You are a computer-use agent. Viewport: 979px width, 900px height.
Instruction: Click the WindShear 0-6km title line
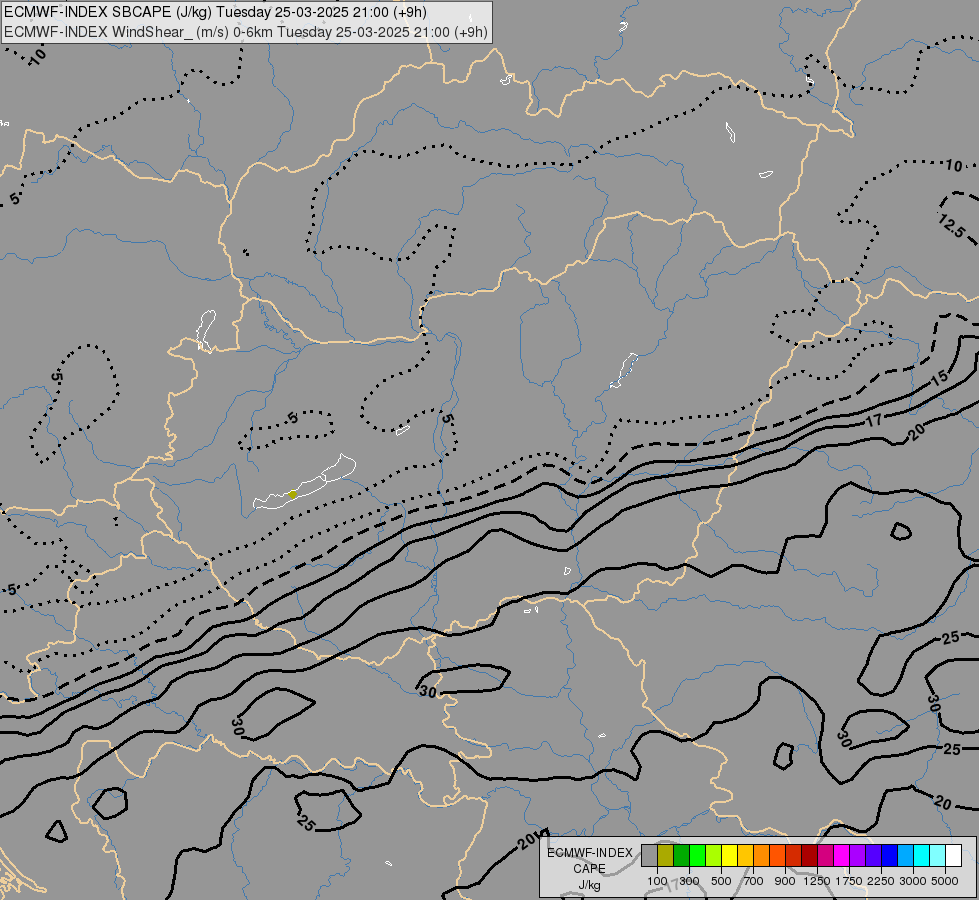pos(246,32)
